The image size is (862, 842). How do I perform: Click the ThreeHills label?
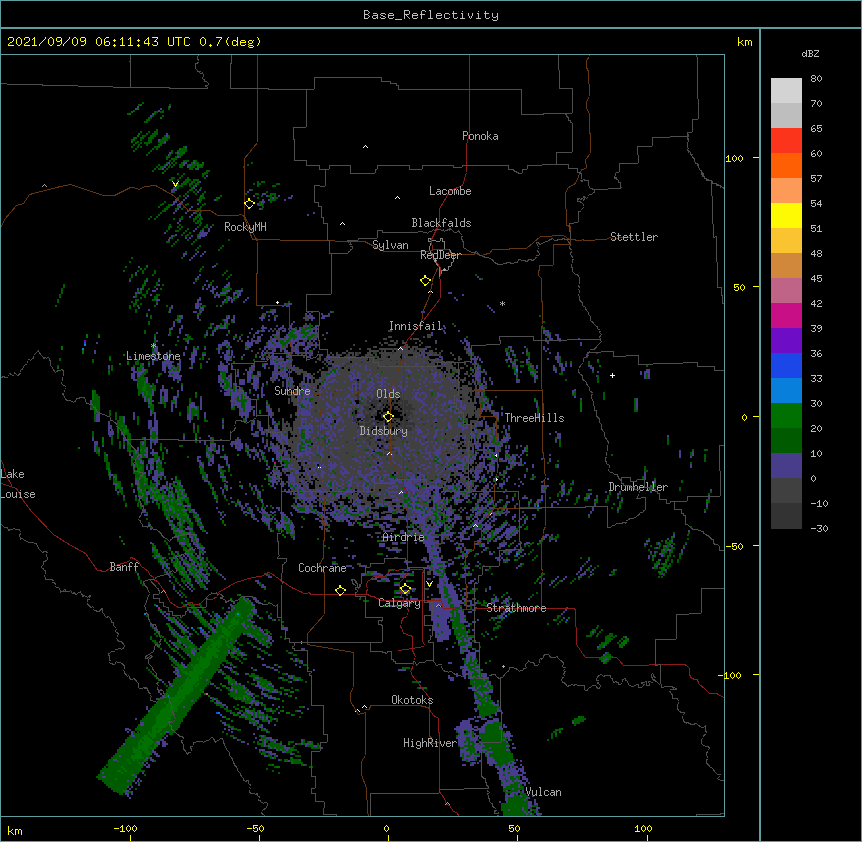point(534,418)
